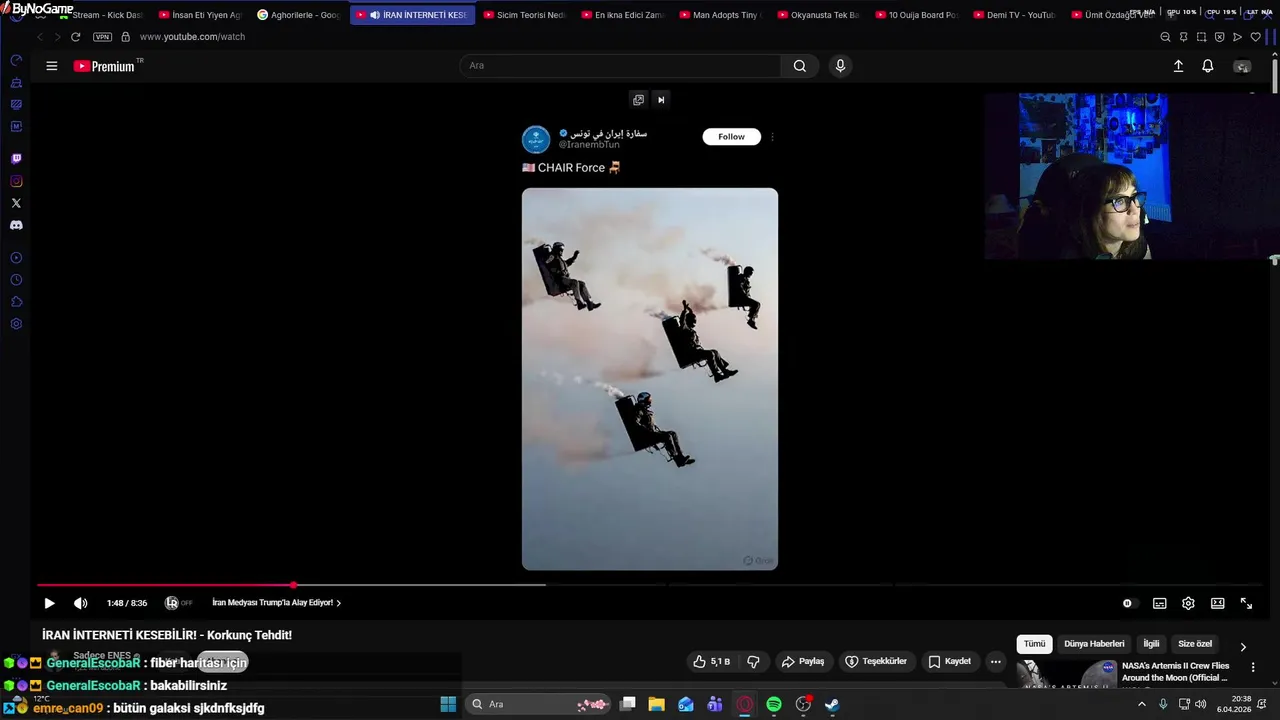Image resolution: width=1280 pixels, height=720 pixels.
Task: Like the video with thumbs-up 5,1 B
Action: coord(712,661)
